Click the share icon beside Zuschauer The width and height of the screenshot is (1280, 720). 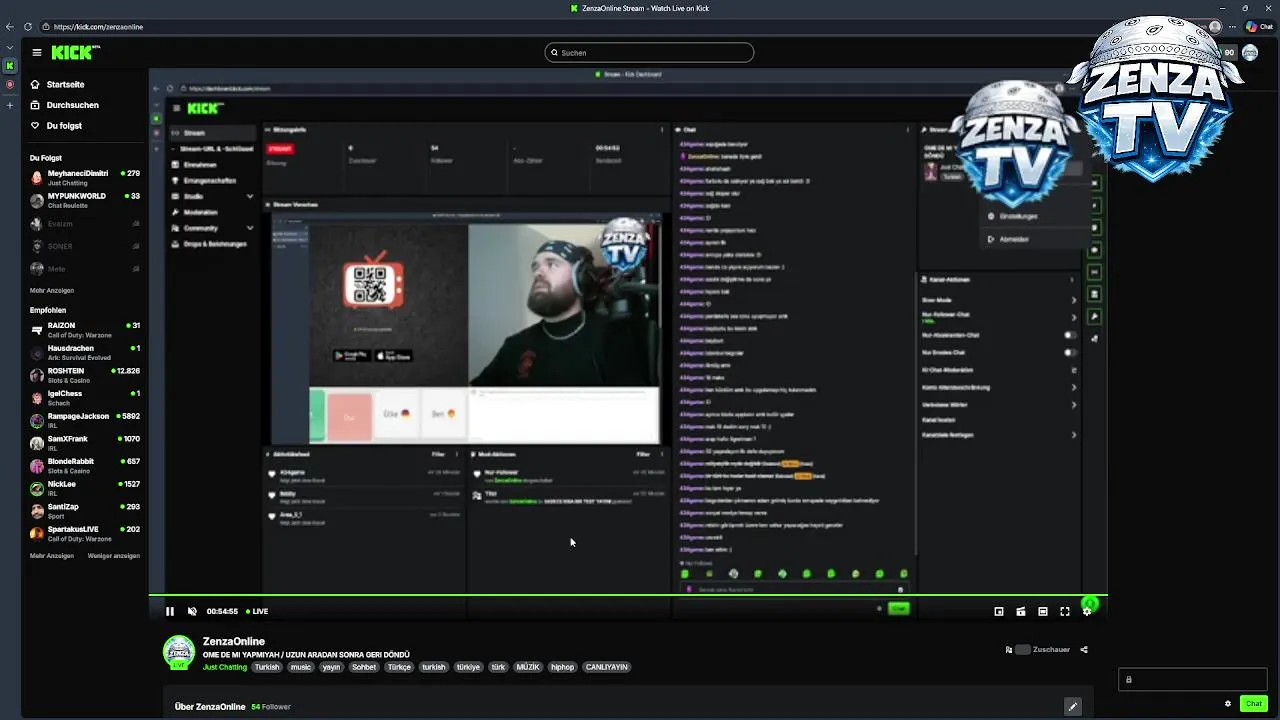(x=1084, y=650)
